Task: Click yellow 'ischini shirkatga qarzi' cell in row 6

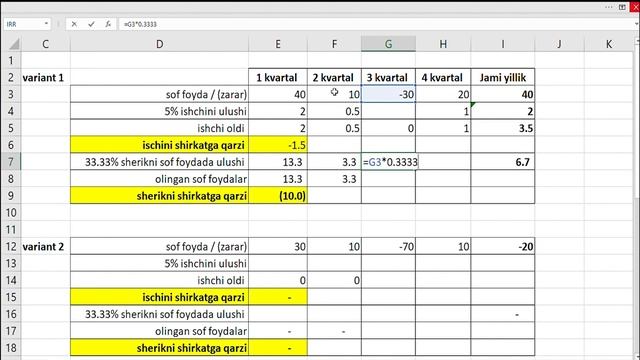Action: pos(159,145)
